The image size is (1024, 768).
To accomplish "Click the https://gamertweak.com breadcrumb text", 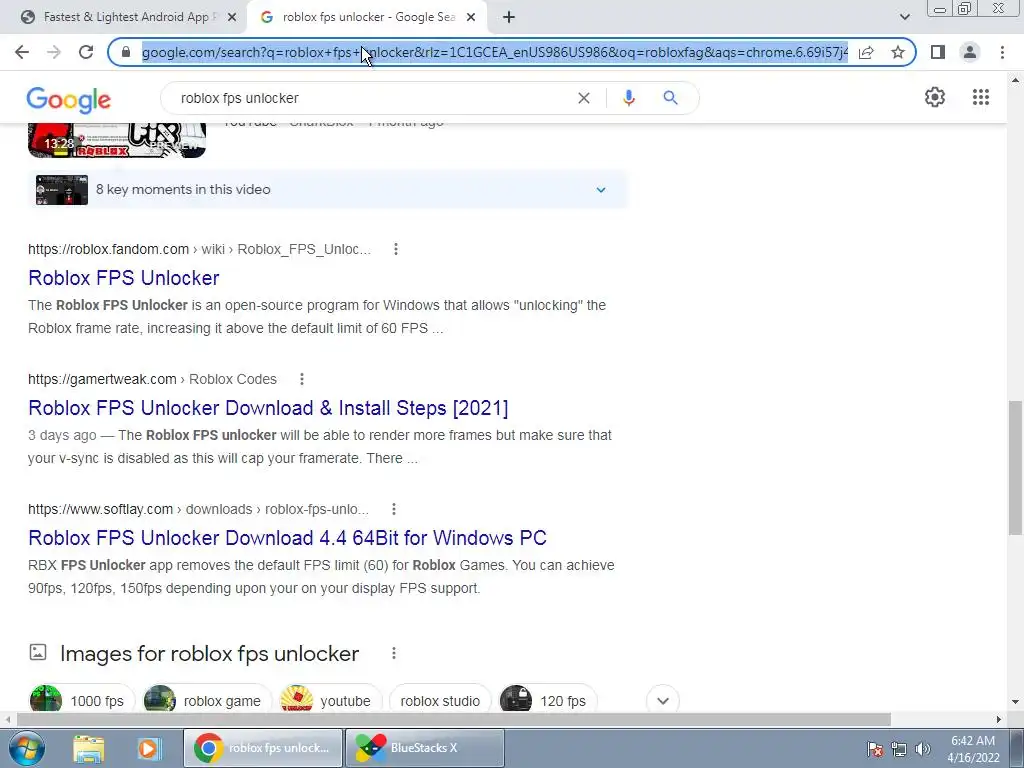I will tap(102, 379).
